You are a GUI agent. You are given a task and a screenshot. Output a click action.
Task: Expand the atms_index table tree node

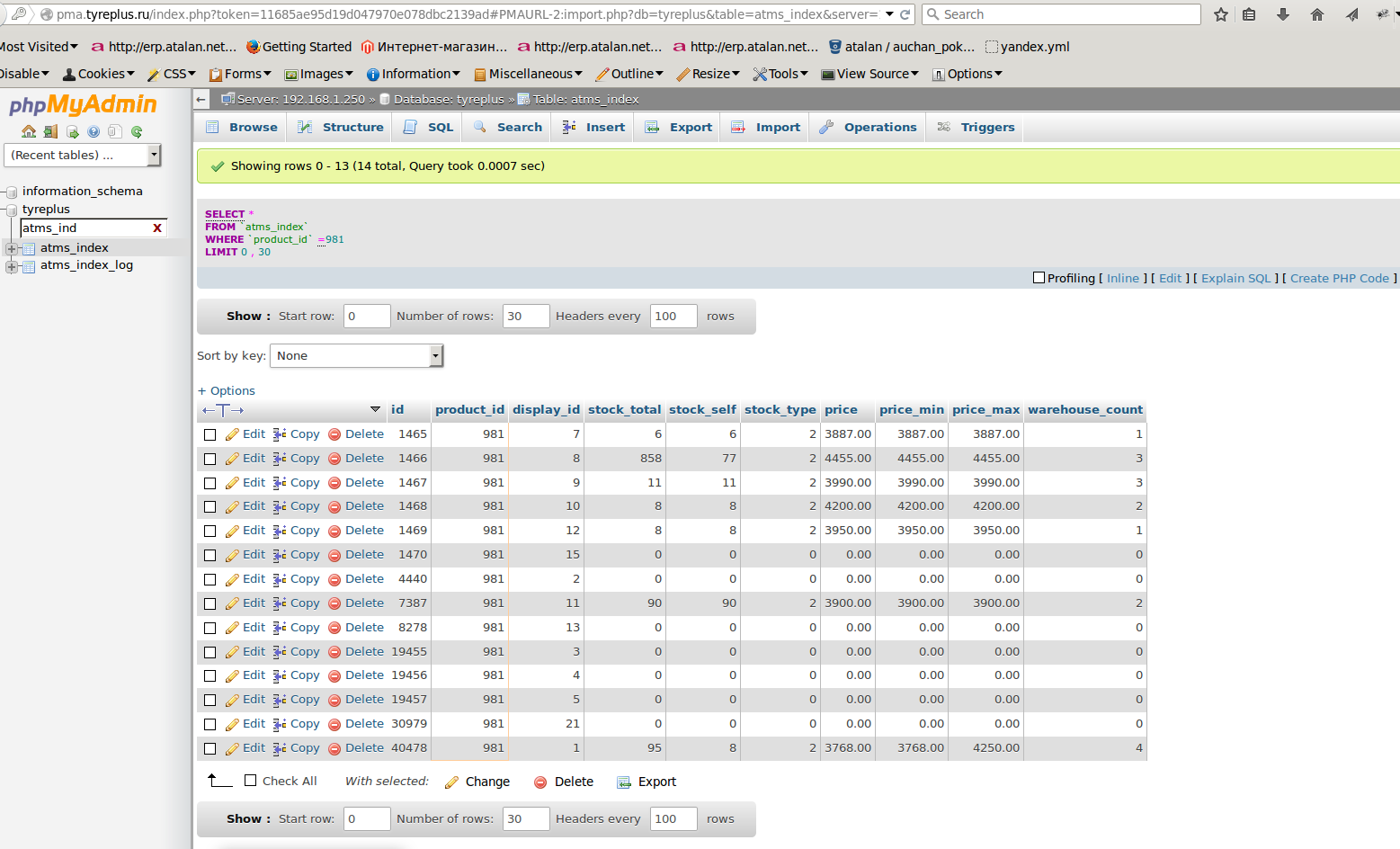(x=12, y=248)
